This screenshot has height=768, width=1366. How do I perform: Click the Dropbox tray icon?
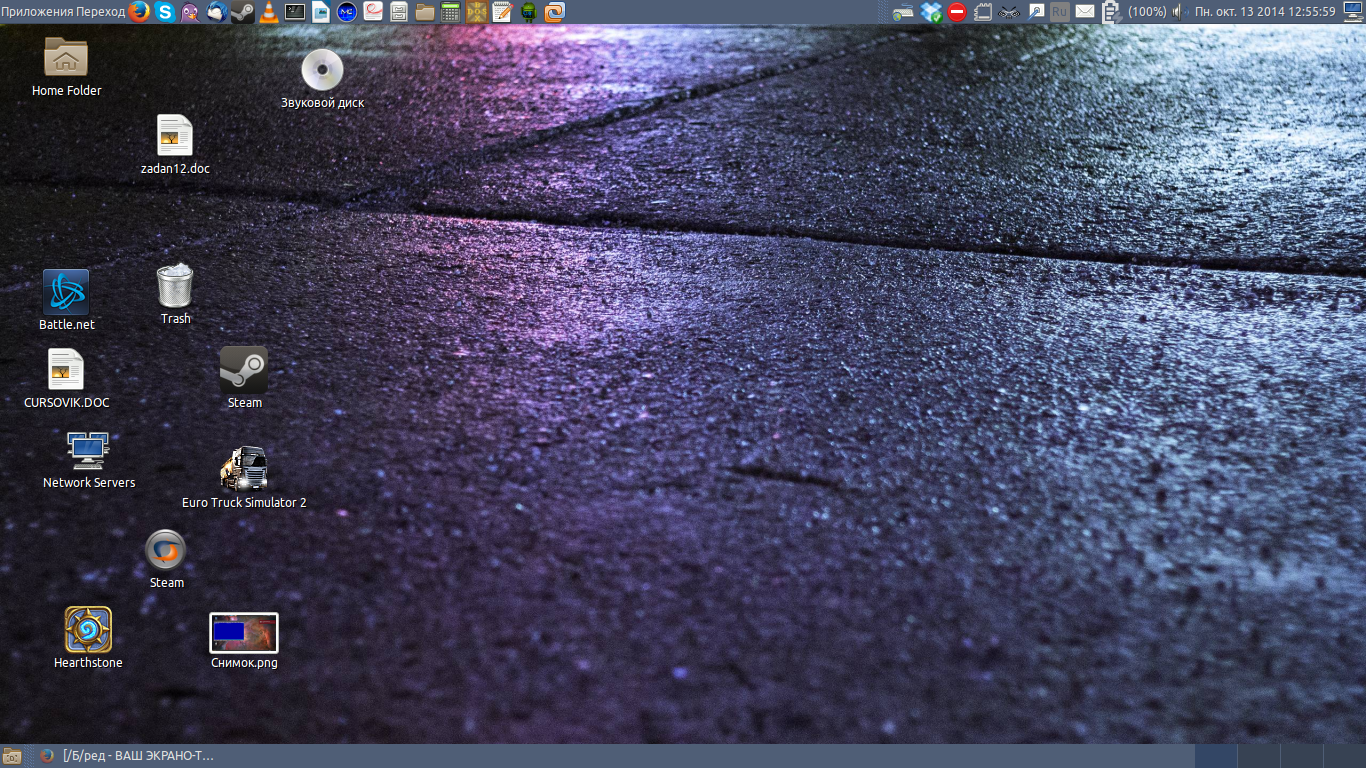pos(931,12)
